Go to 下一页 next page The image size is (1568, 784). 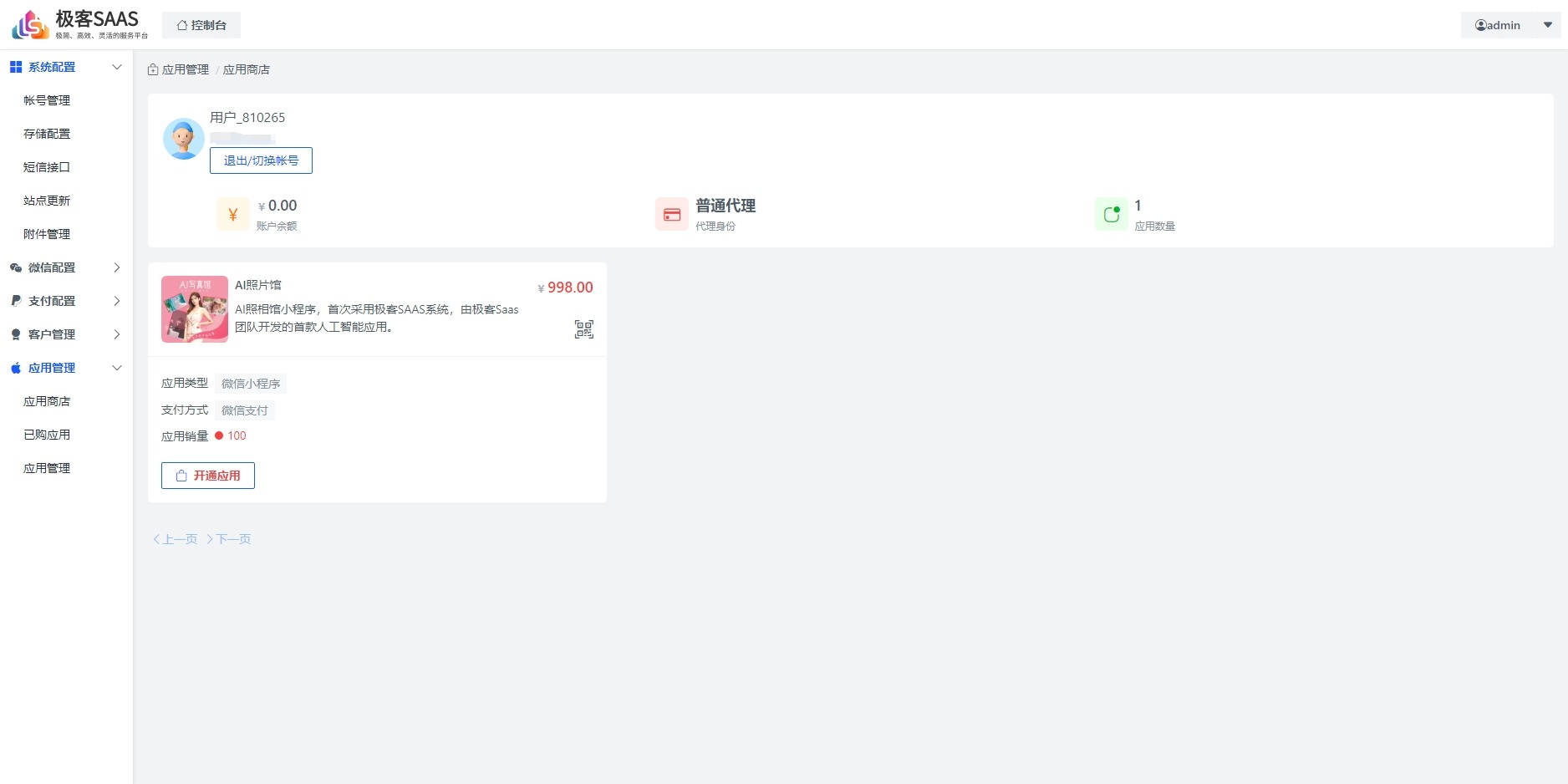click(x=229, y=539)
